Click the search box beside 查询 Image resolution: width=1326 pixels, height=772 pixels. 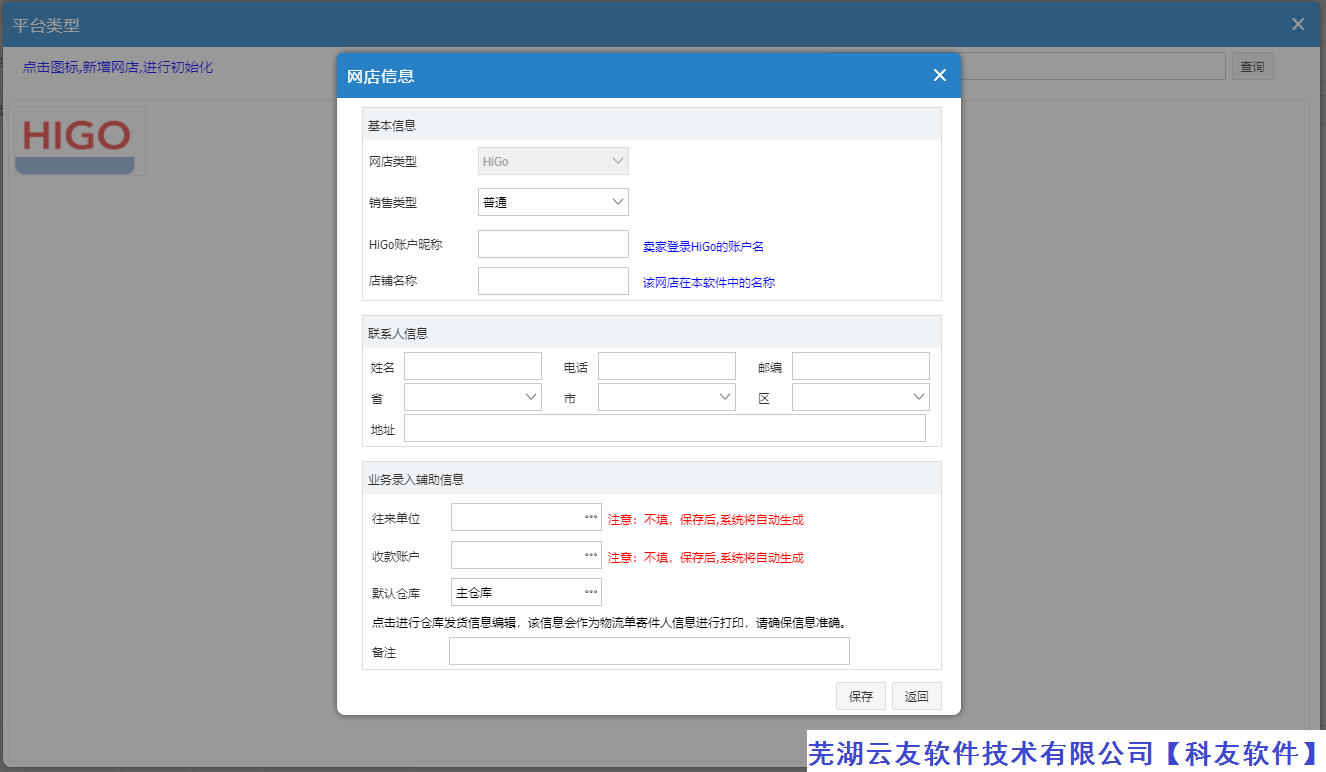(1093, 66)
